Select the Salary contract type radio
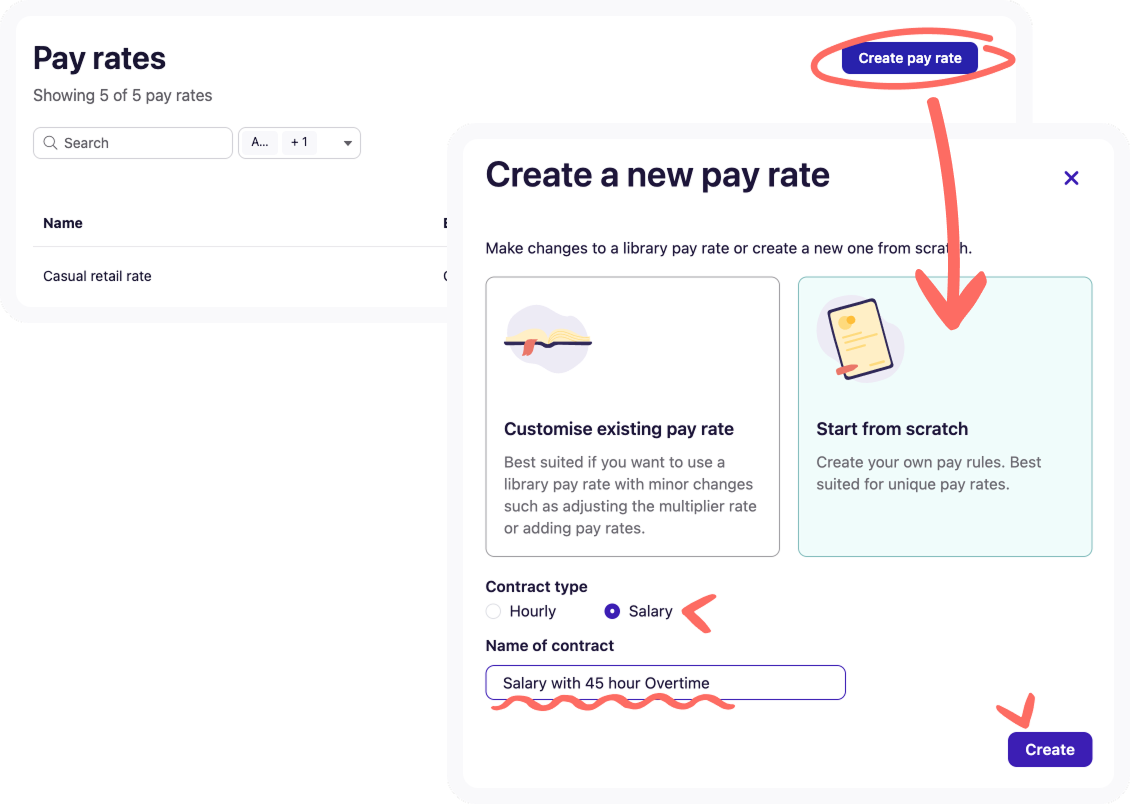This screenshot has width=1130, height=804. tap(612, 611)
